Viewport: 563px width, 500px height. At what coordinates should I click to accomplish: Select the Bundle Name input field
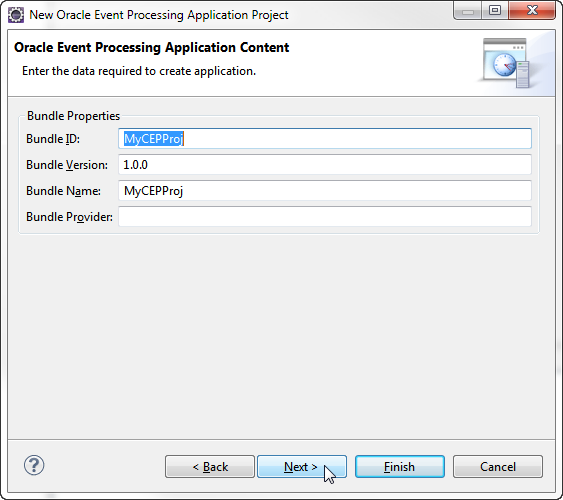coord(325,191)
